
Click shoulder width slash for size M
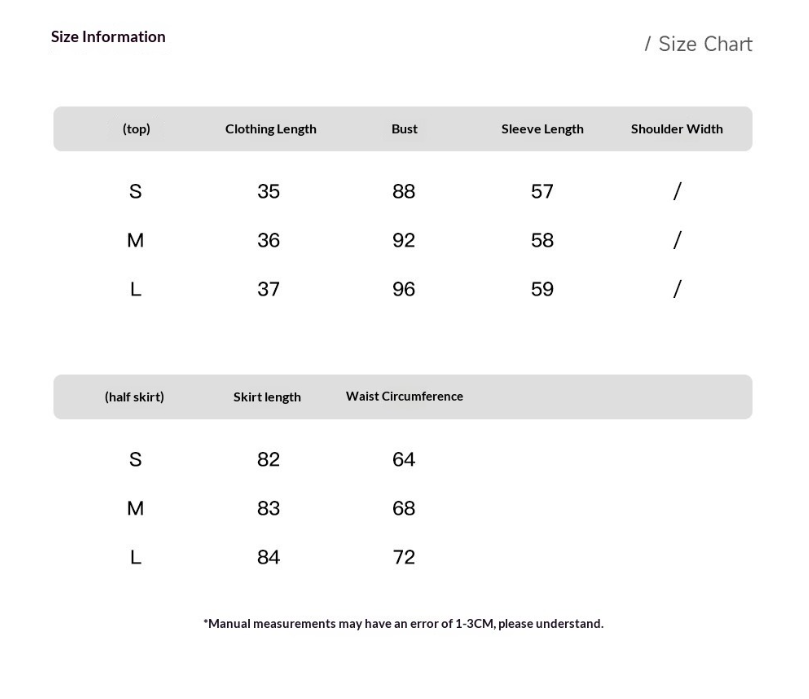(677, 240)
